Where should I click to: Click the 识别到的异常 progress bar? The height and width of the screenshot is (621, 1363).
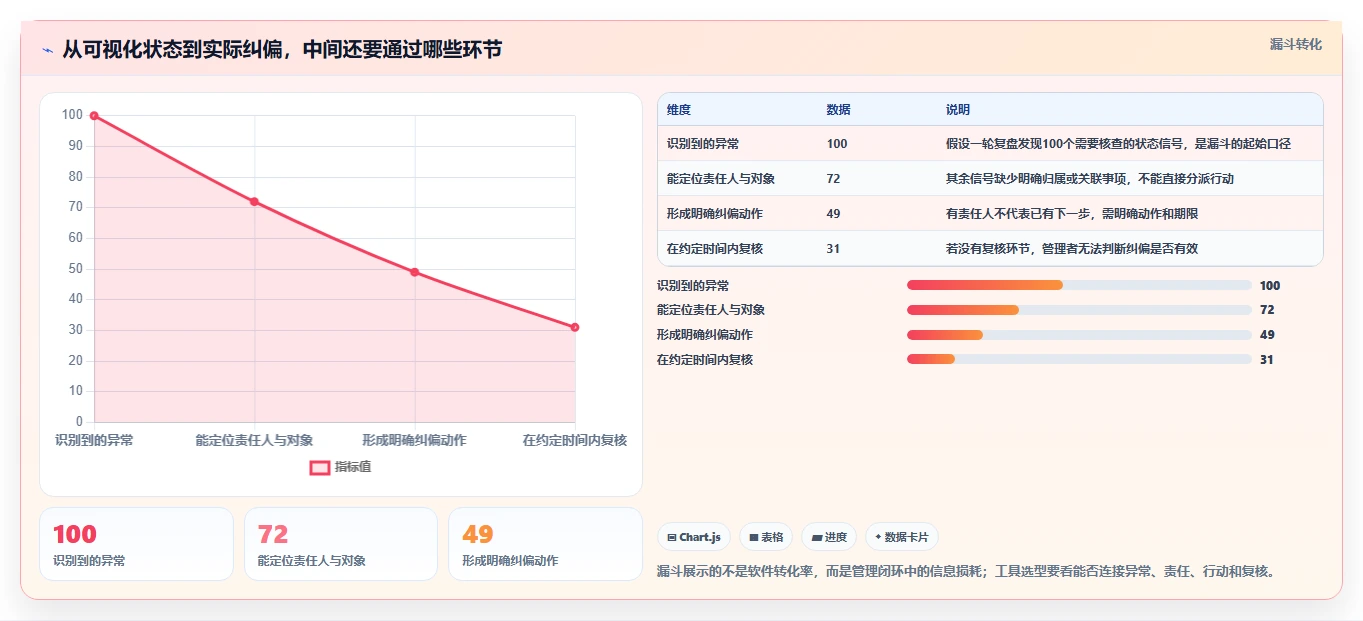click(1079, 285)
